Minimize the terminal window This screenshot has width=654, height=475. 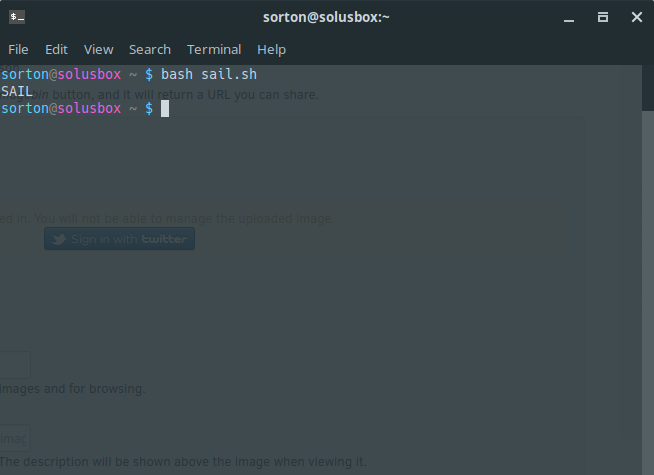(x=569, y=20)
